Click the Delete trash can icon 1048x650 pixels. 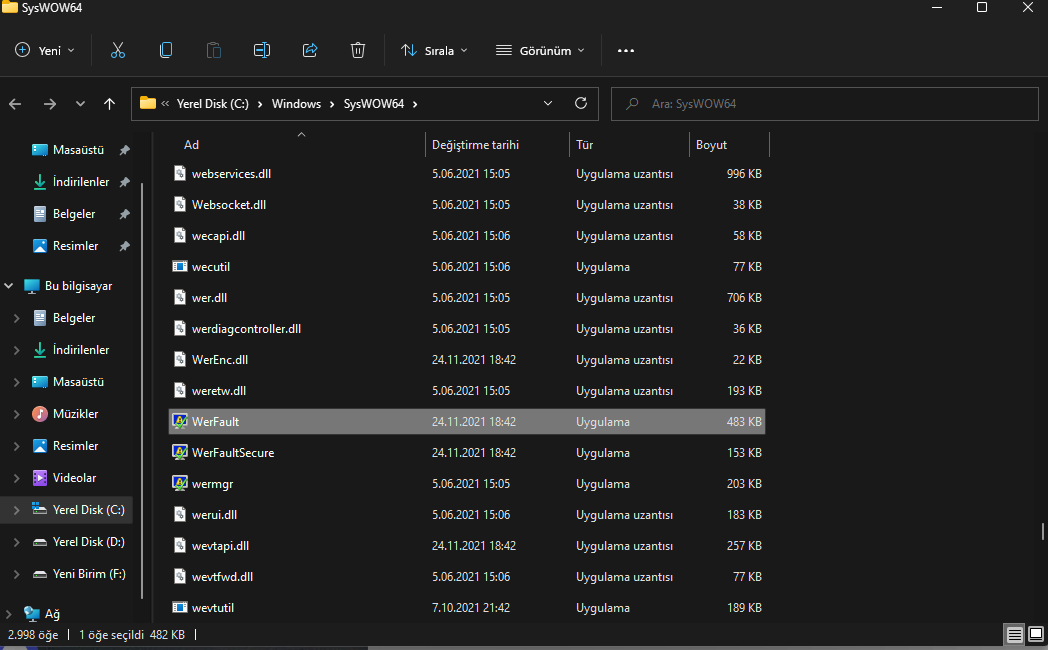pyautogui.click(x=358, y=50)
